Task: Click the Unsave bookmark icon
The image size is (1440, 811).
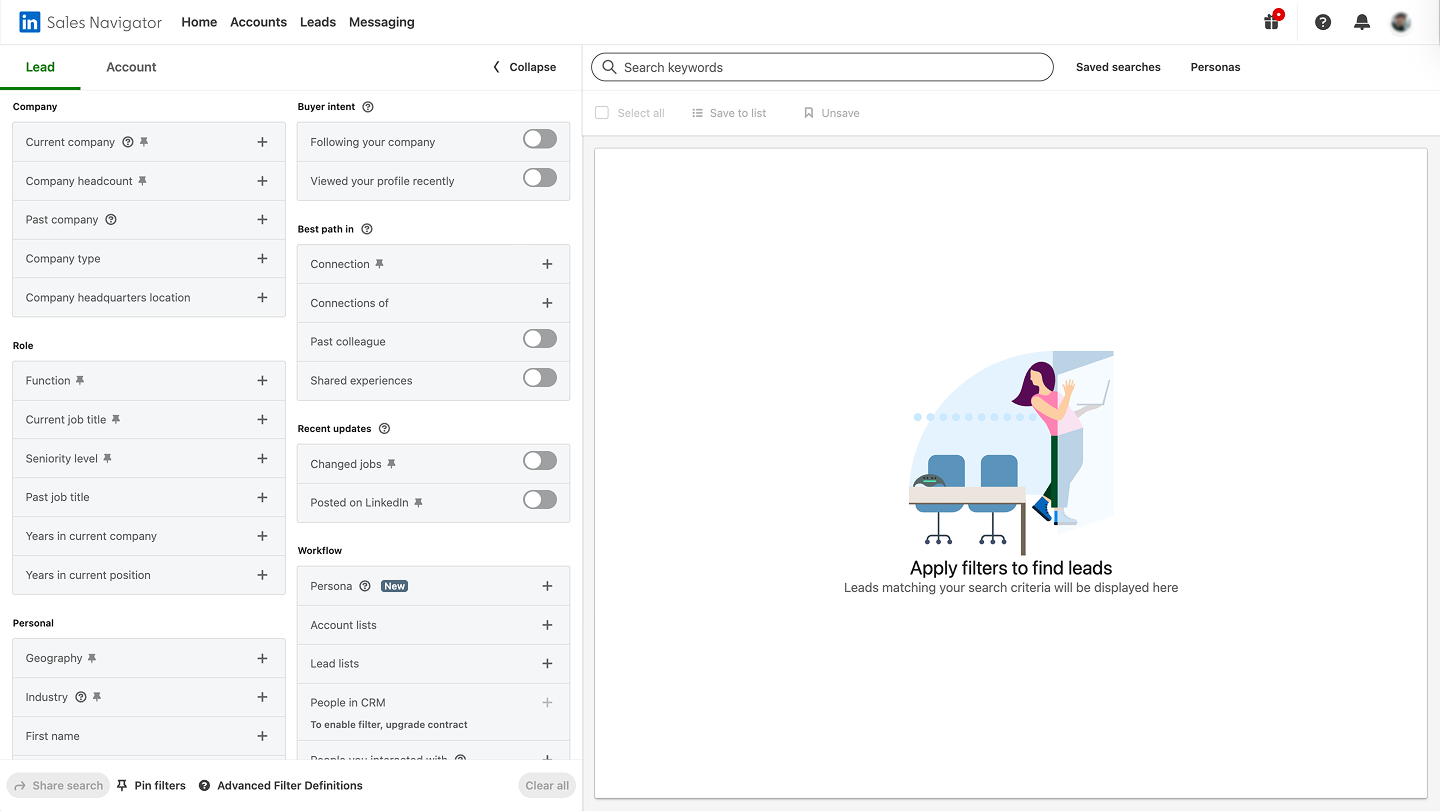Action: (x=809, y=112)
